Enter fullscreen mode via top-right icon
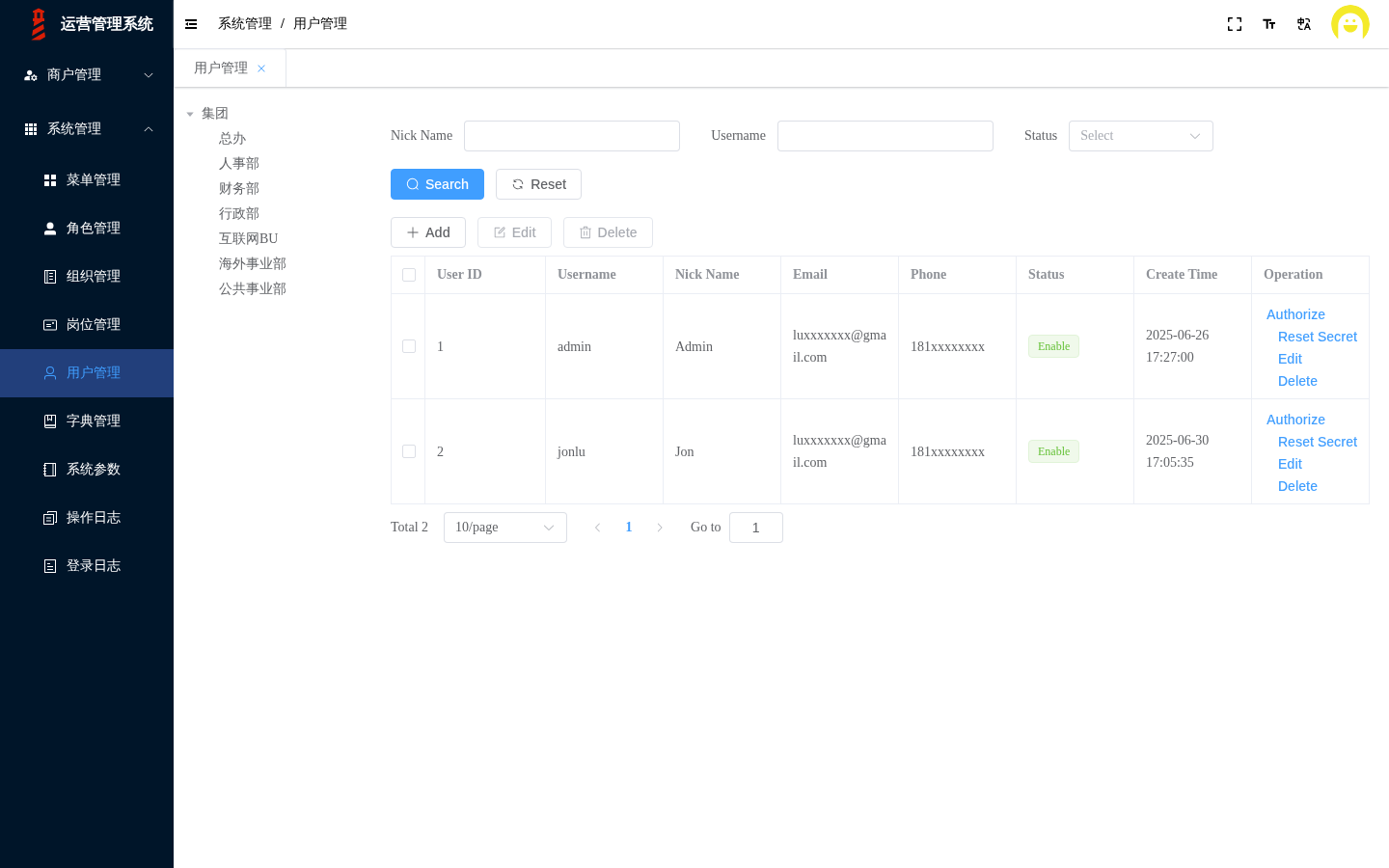The width and height of the screenshot is (1389, 868). [1235, 24]
